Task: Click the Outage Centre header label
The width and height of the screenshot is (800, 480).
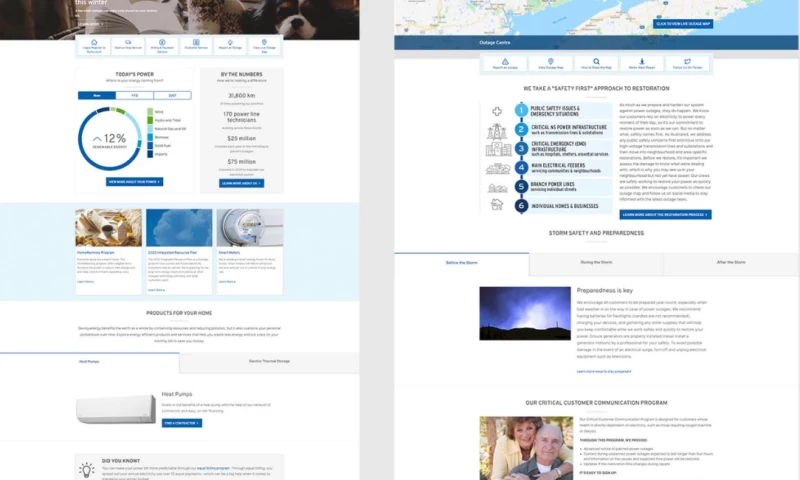Action: [494, 42]
